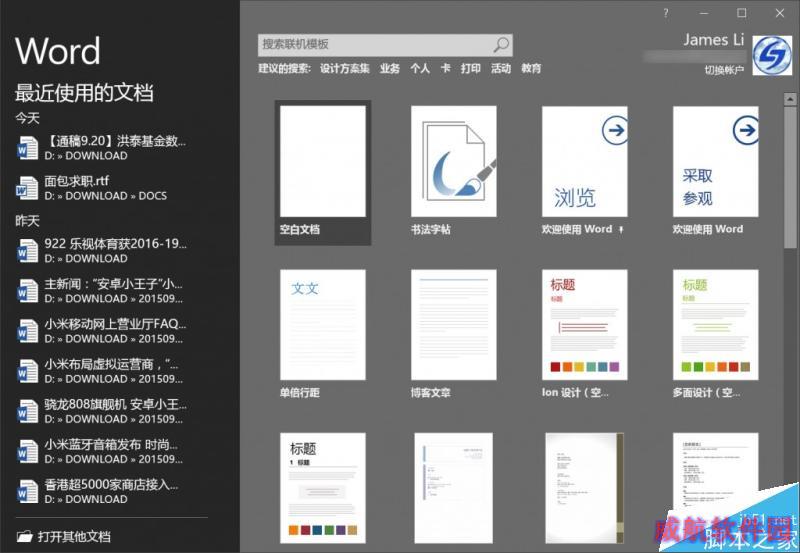Open the 采取参观 tour template

715,172
